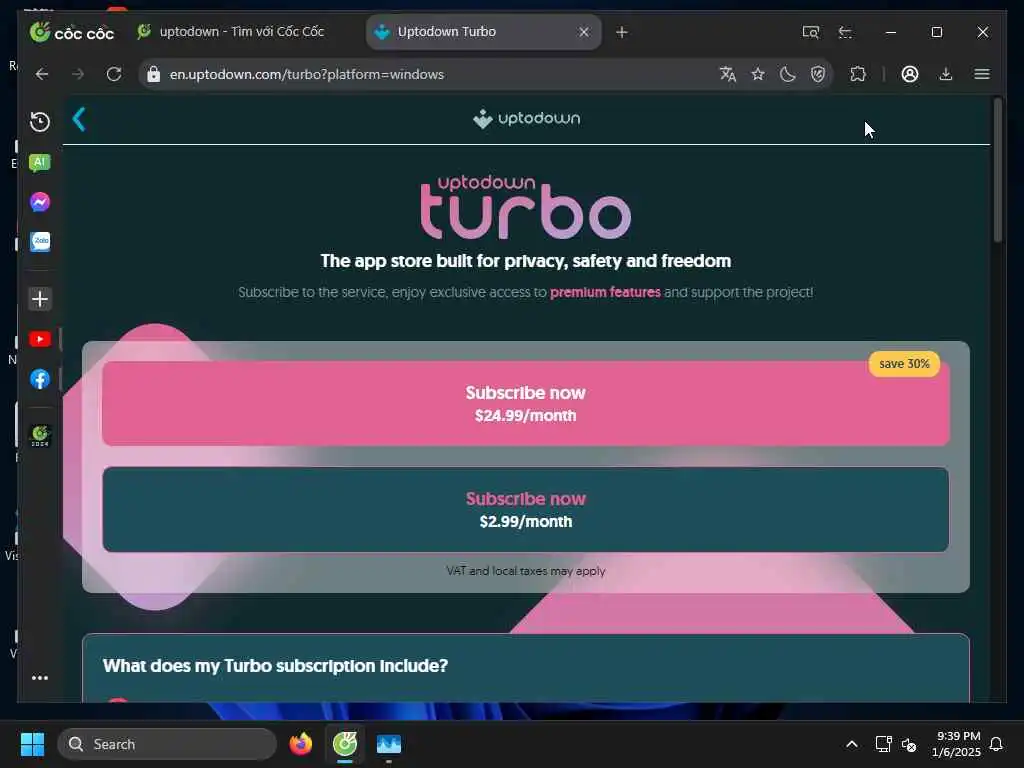Click the page back chevron arrow

[x=79, y=120]
